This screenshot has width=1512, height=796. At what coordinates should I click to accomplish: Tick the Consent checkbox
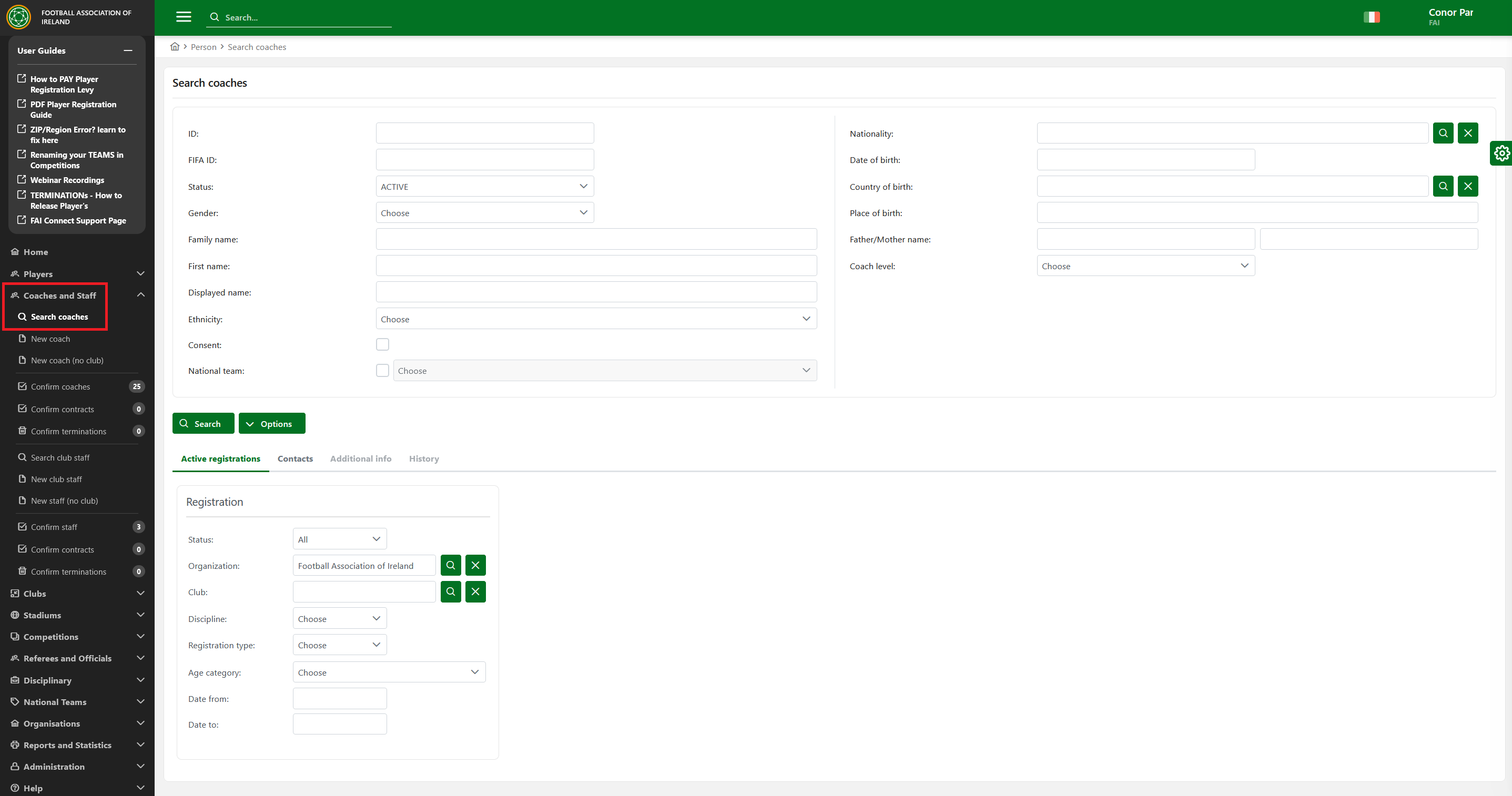pyautogui.click(x=382, y=345)
